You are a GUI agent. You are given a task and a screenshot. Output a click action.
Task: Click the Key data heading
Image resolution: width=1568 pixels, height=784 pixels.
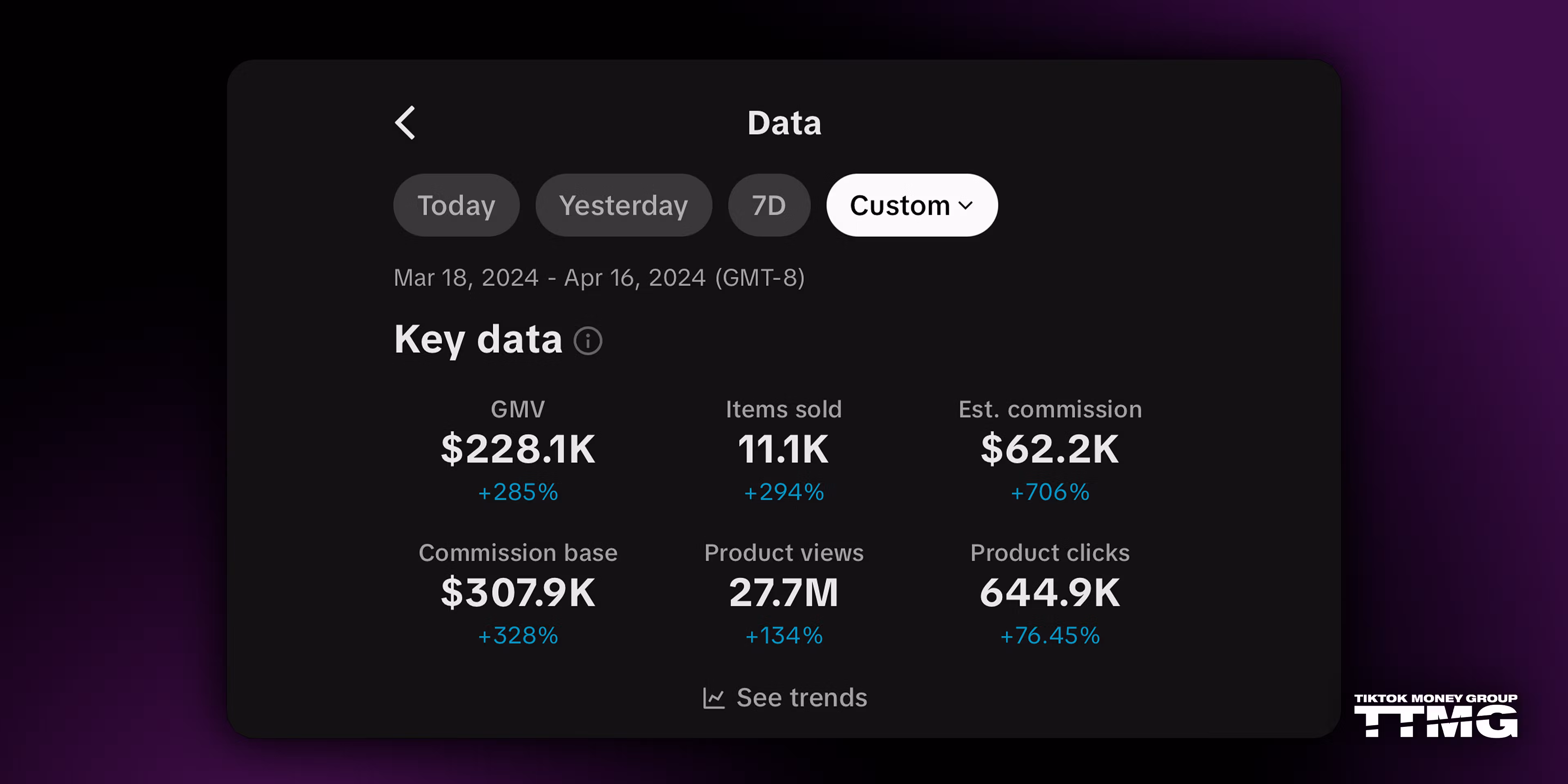pyautogui.click(x=478, y=340)
